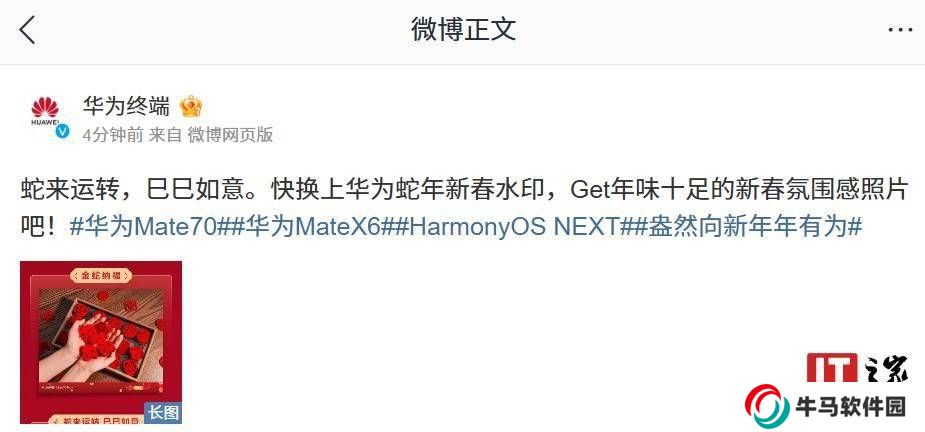
Task: Open the three-dot more options menu
Action: pyautogui.click(x=900, y=30)
